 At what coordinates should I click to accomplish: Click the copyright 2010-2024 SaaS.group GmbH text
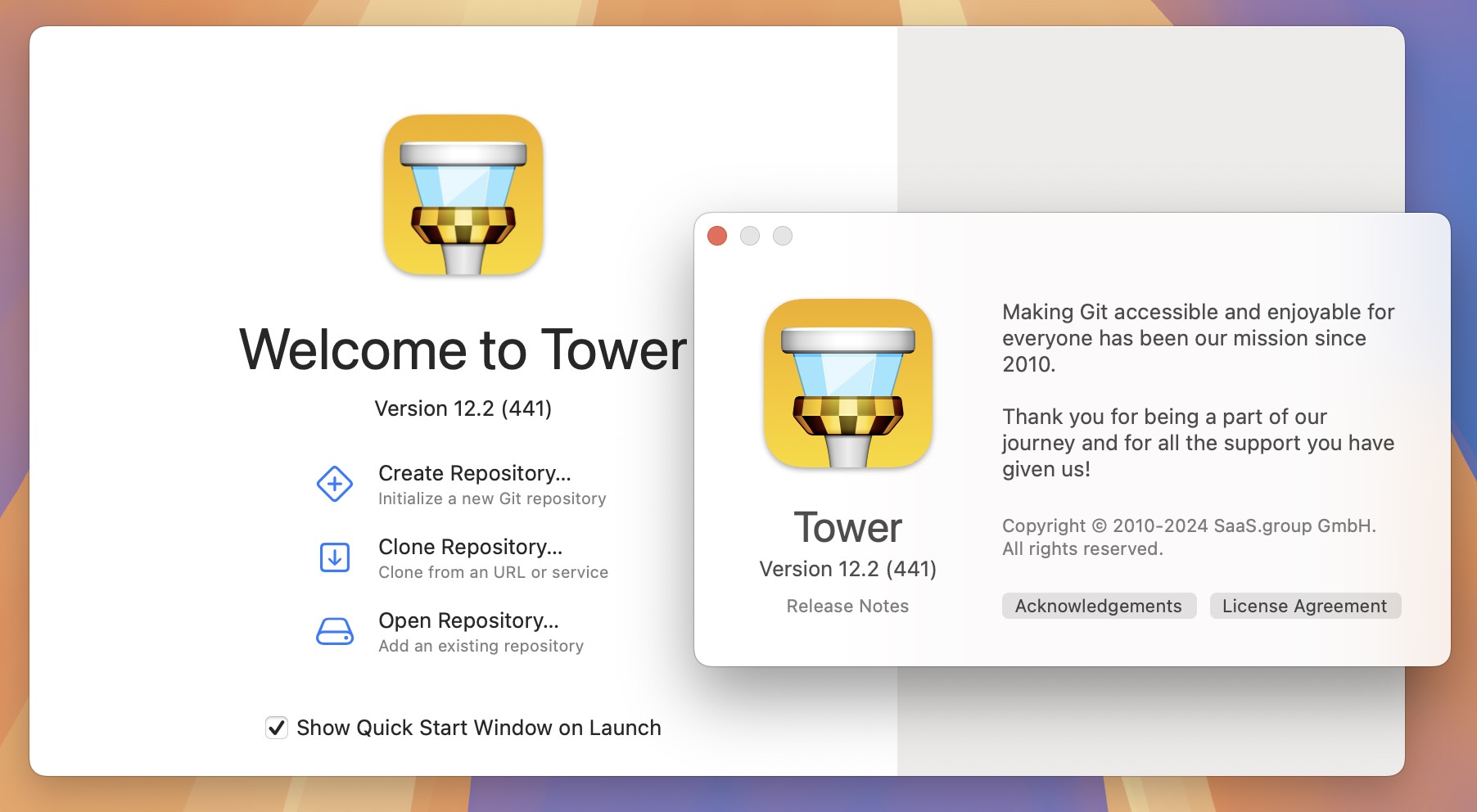1189,537
